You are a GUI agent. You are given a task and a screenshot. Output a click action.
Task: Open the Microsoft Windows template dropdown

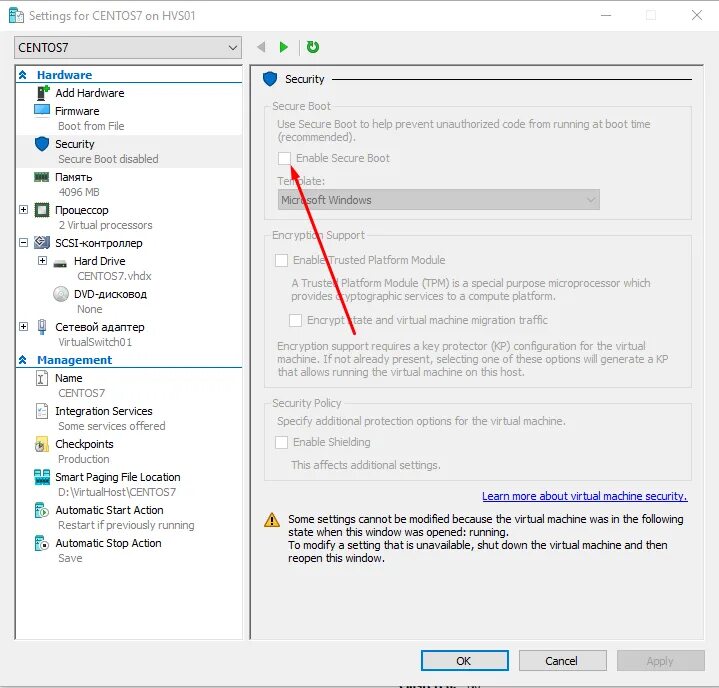pos(438,200)
